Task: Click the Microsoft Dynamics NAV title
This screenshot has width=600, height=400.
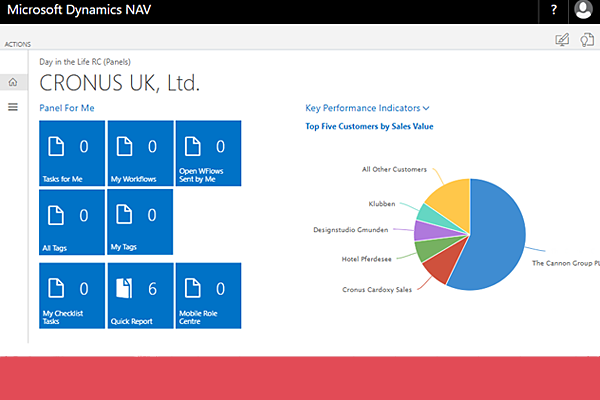Action: (79, 10)
